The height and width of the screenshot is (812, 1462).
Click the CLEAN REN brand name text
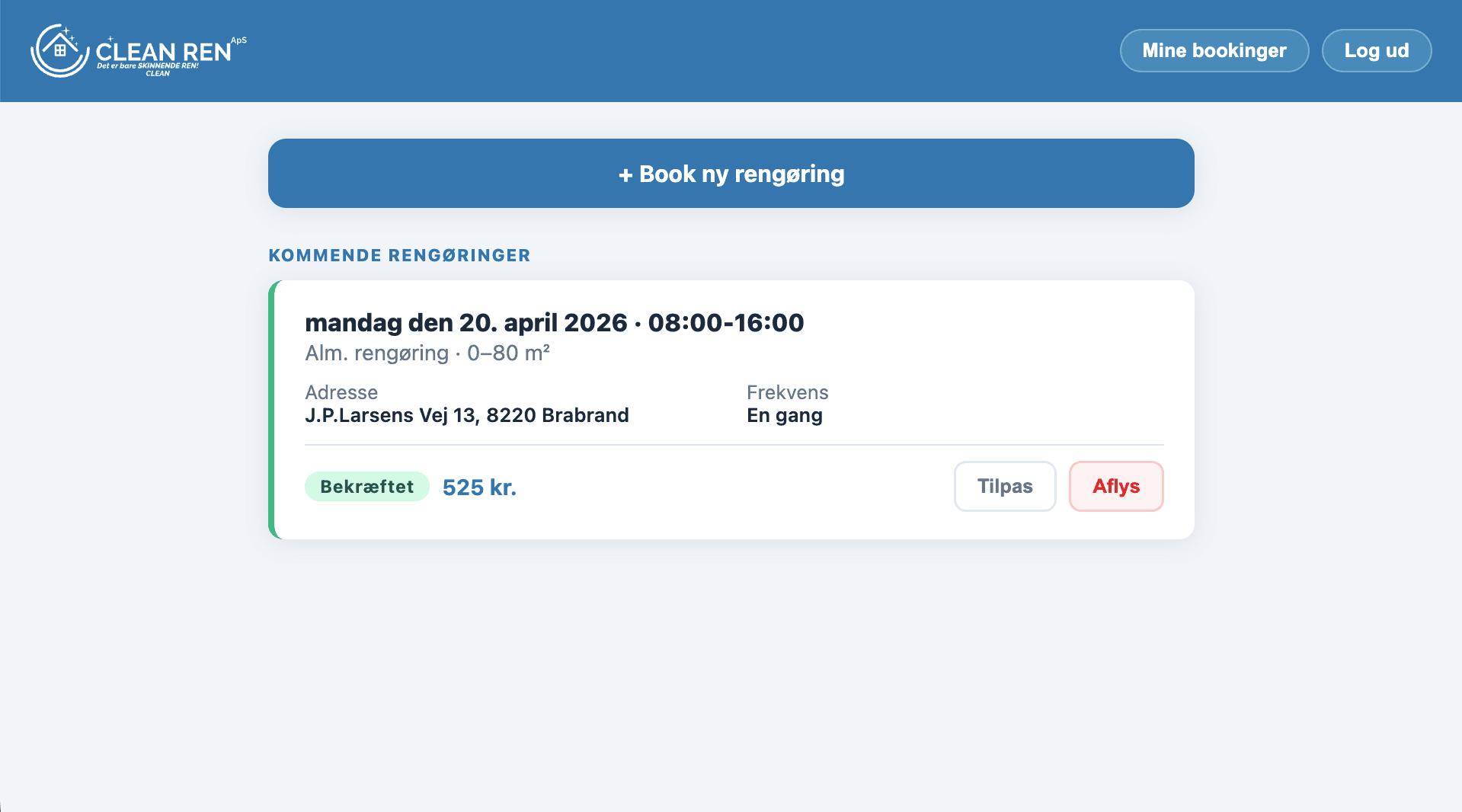click(x=163, y=52)
